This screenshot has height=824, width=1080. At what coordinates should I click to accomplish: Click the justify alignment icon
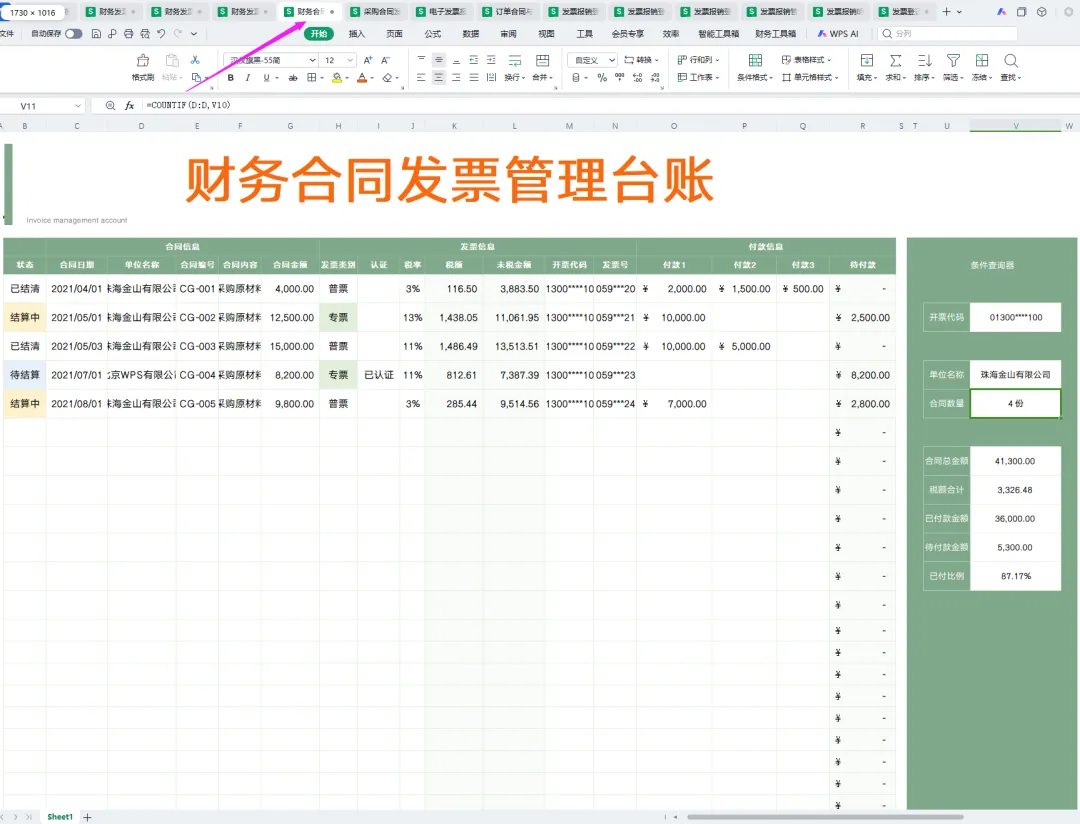click(474, 78)
